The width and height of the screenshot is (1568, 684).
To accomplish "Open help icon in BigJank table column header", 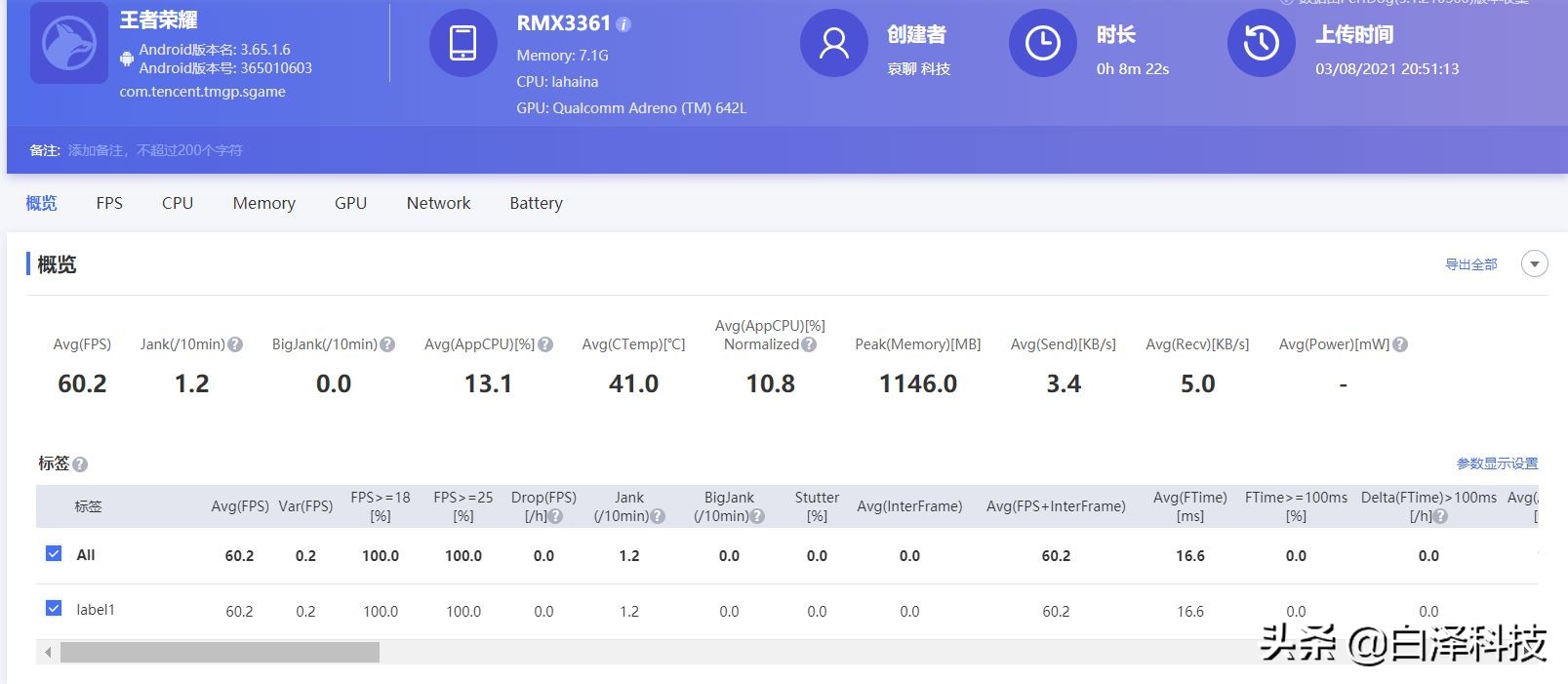I will (758, 516).
